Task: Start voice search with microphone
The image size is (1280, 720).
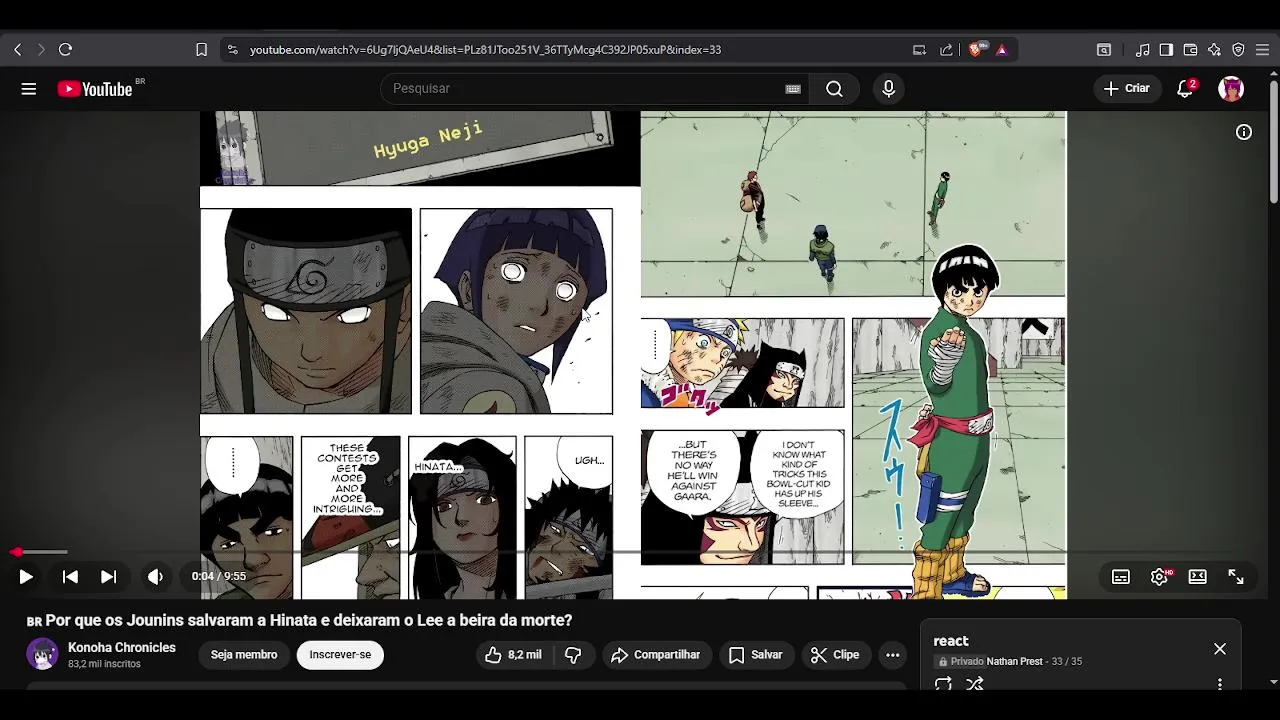Action: [888, 89]
